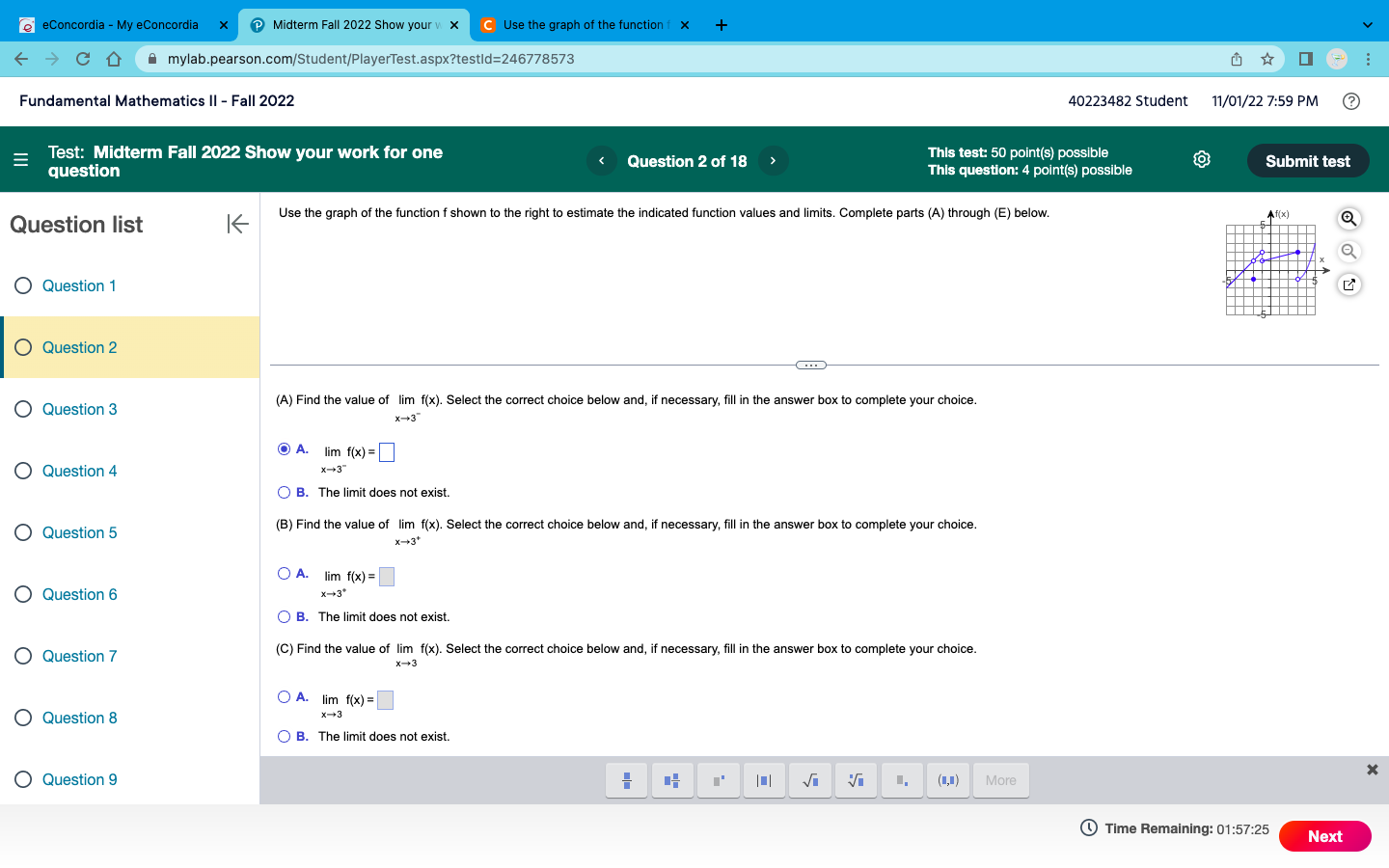The image size is (1389, 868).
Task: Insert an ordered pair symbol
Action: 948,780
